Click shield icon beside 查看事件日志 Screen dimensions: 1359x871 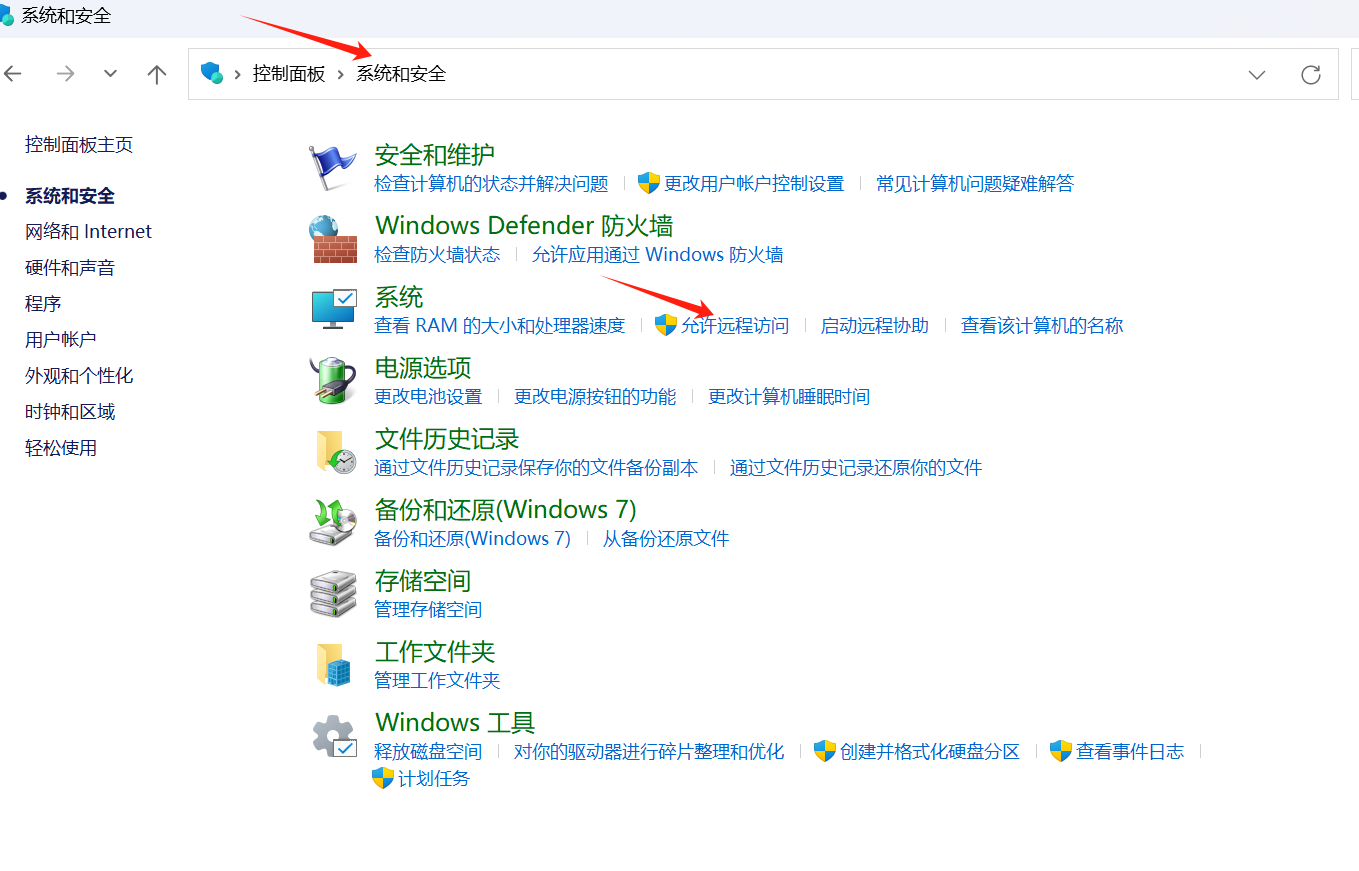pos(1061,751)
